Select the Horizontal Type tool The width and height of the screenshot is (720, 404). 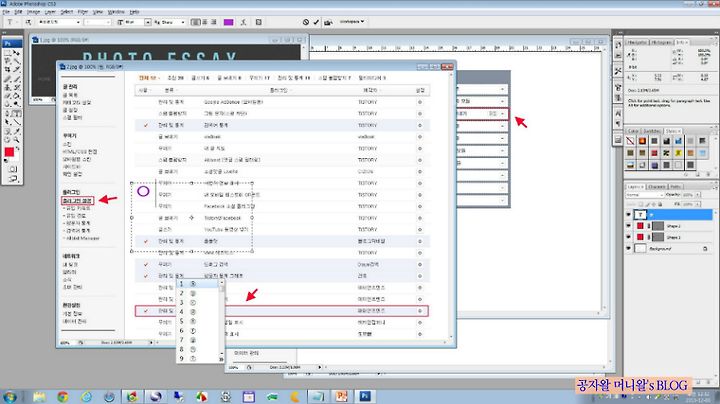pos(17,112)
